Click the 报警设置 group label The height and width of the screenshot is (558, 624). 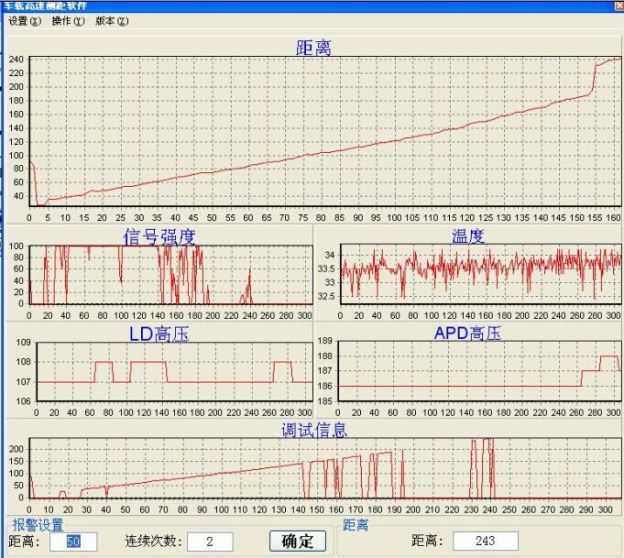point(38,525)
